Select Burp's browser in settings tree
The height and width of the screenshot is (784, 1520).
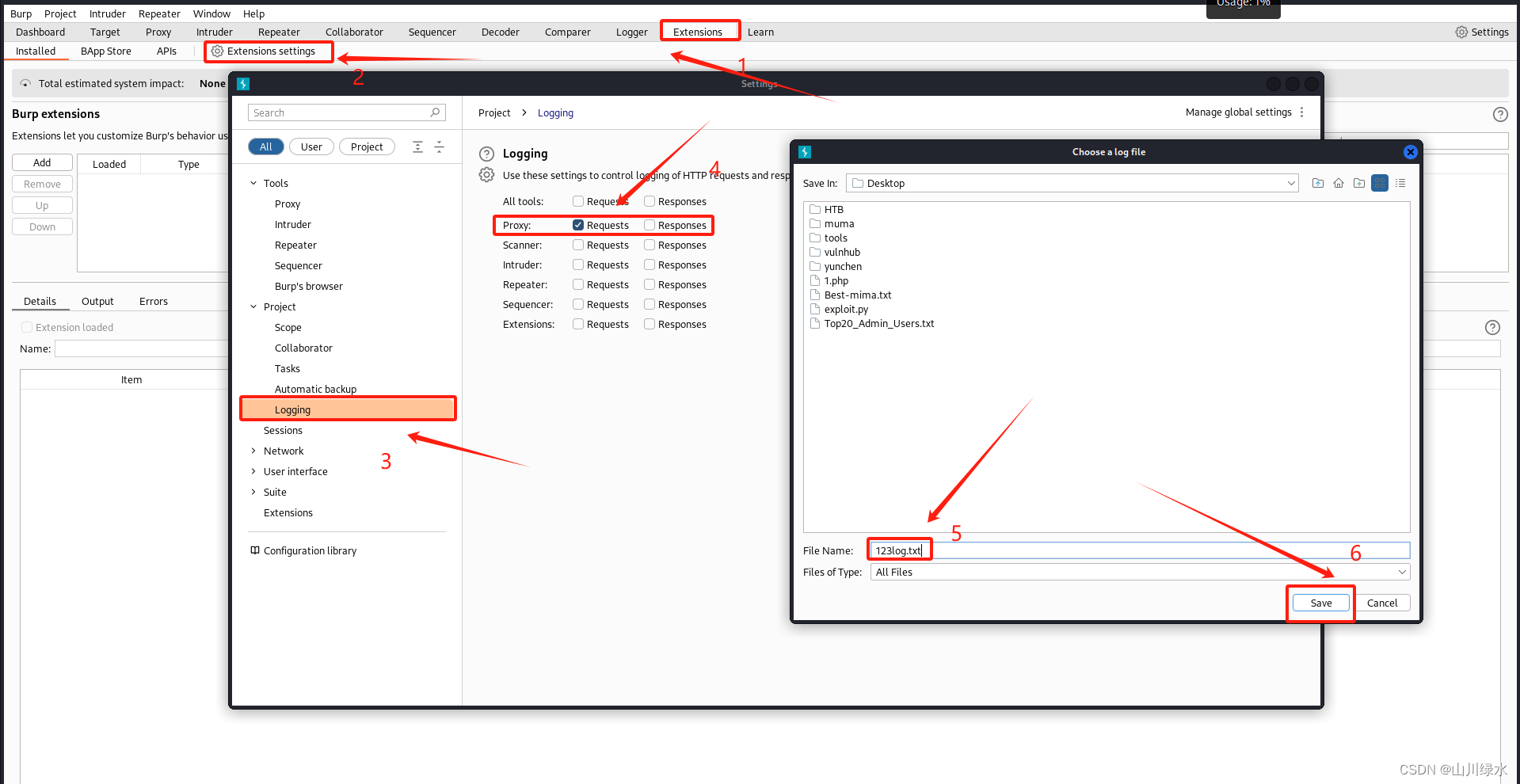[x=309, y=286]
